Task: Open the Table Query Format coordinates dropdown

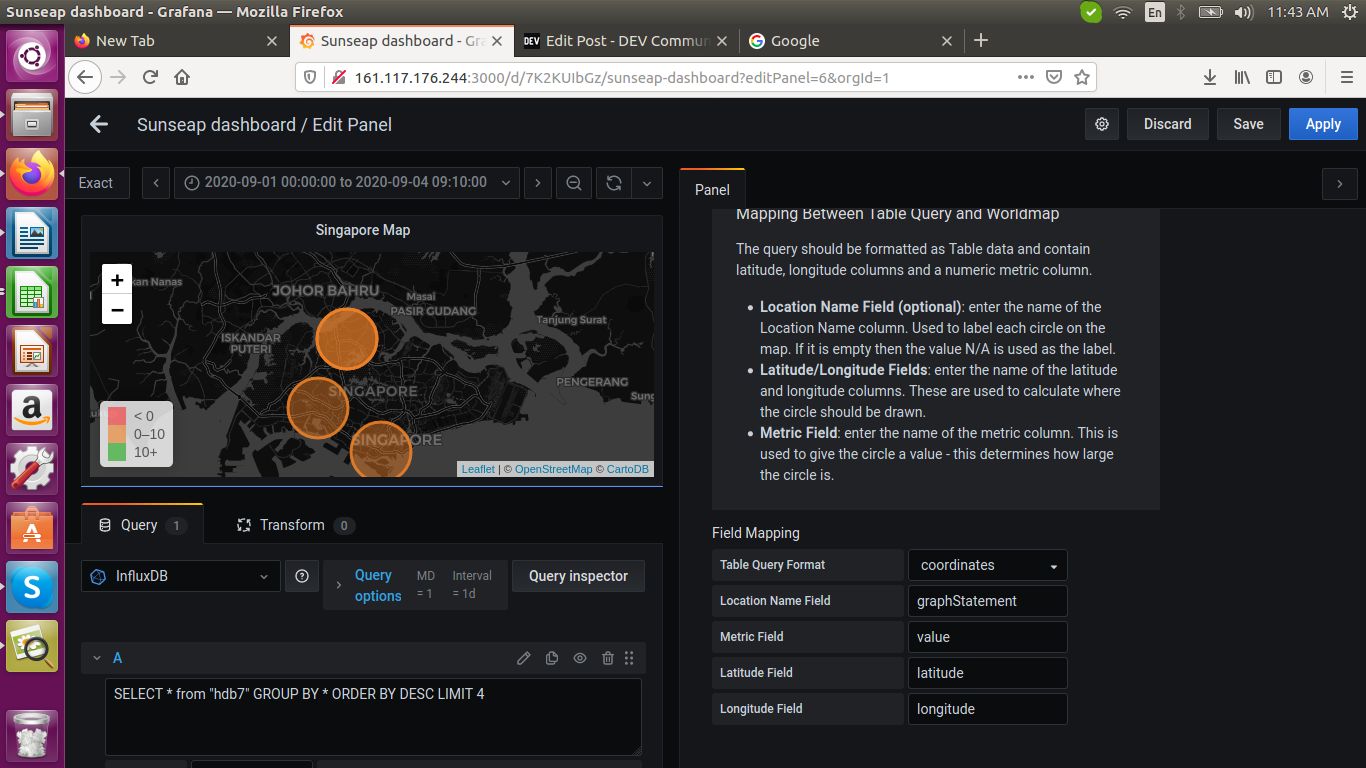Action: tap(987, 565)
